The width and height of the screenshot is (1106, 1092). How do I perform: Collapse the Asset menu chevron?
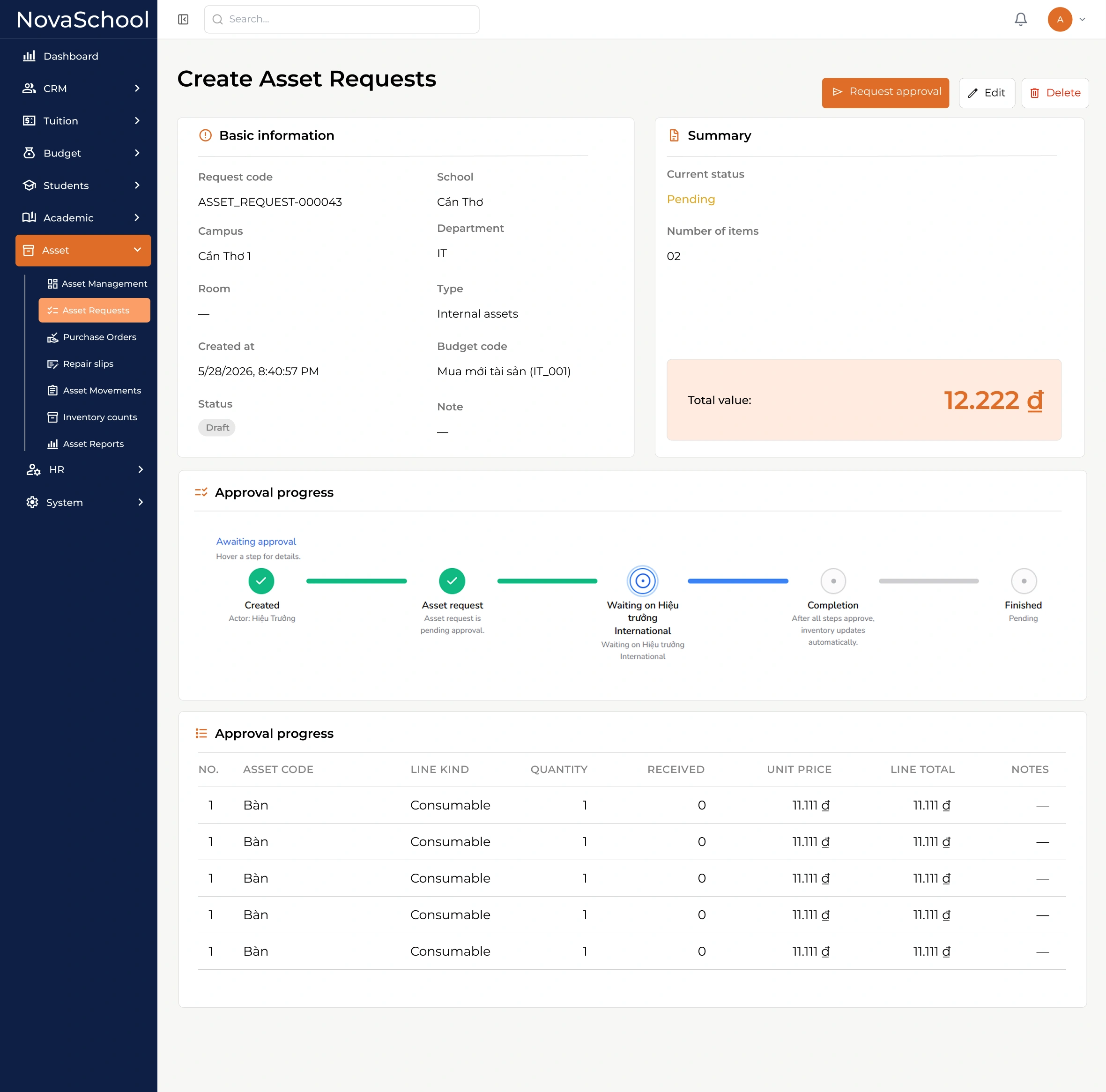point(137,250)
